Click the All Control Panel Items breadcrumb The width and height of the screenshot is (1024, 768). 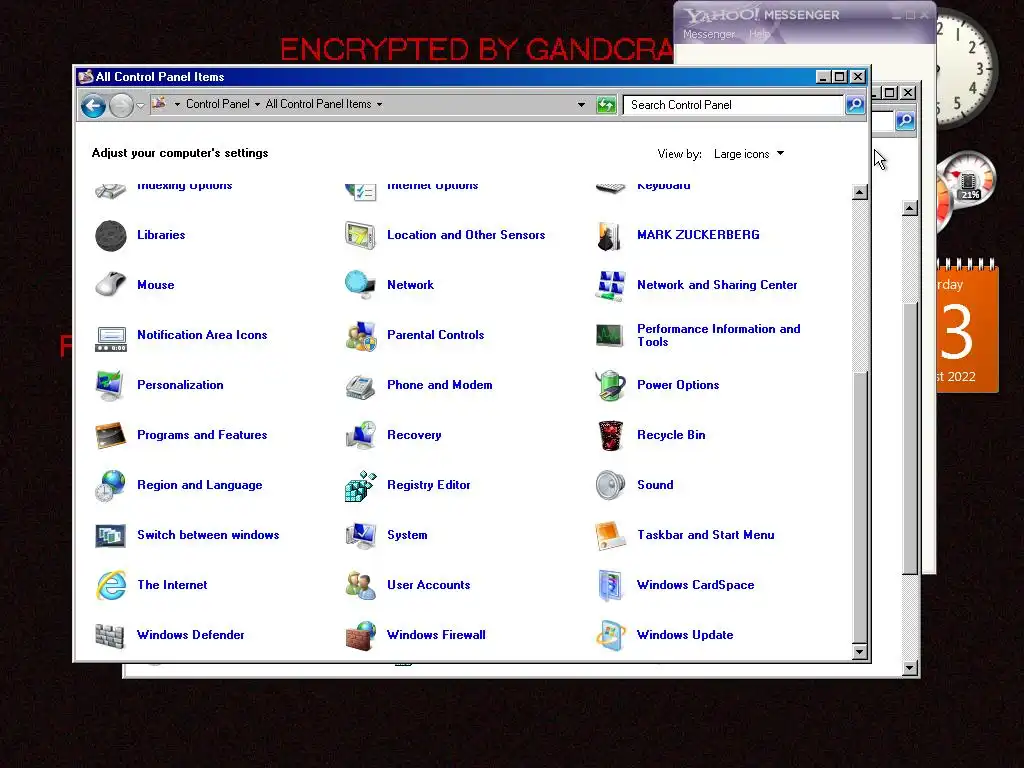tap(318, 104)
